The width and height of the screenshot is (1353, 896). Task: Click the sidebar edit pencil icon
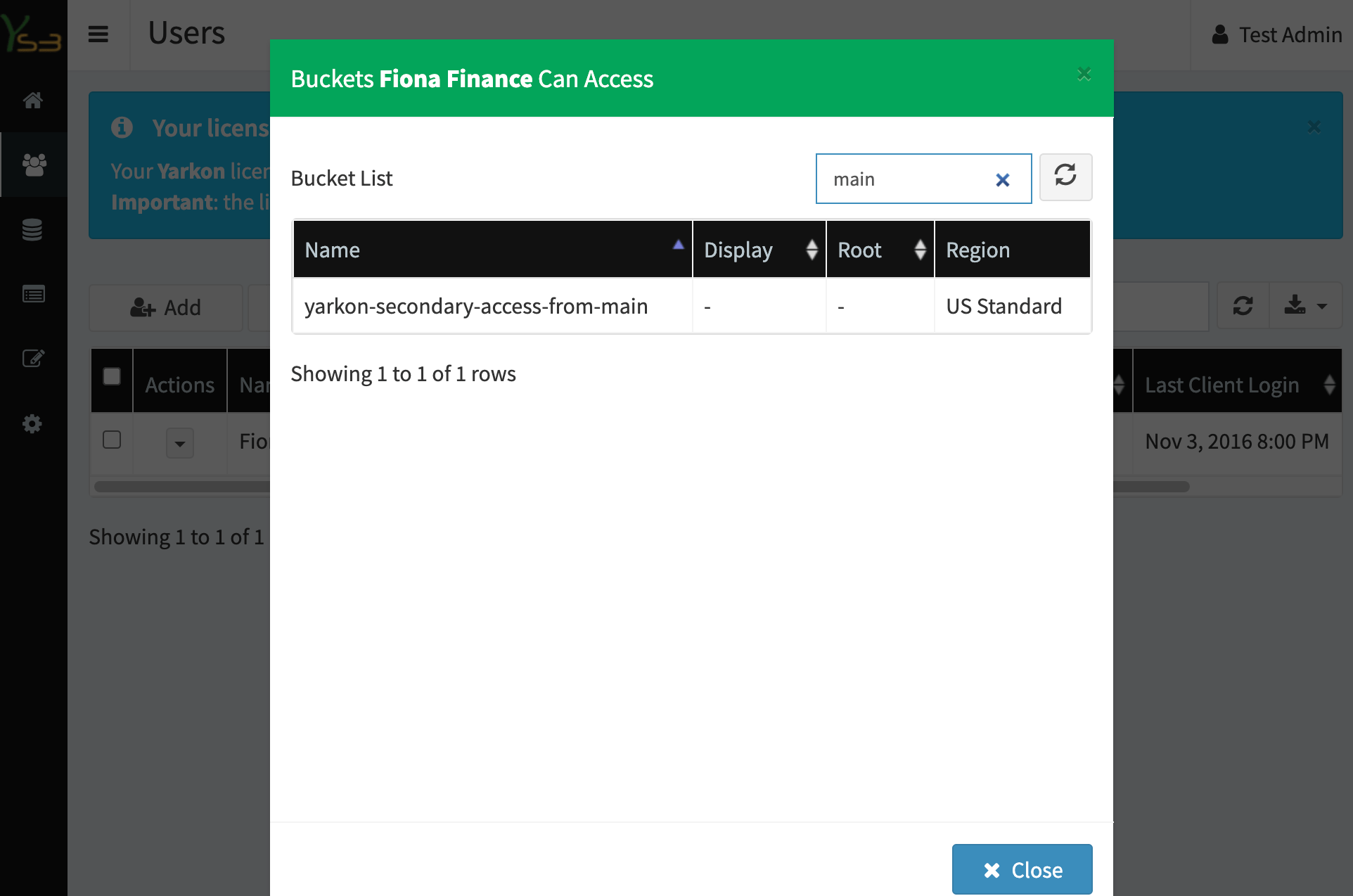(x=33, y=359)
